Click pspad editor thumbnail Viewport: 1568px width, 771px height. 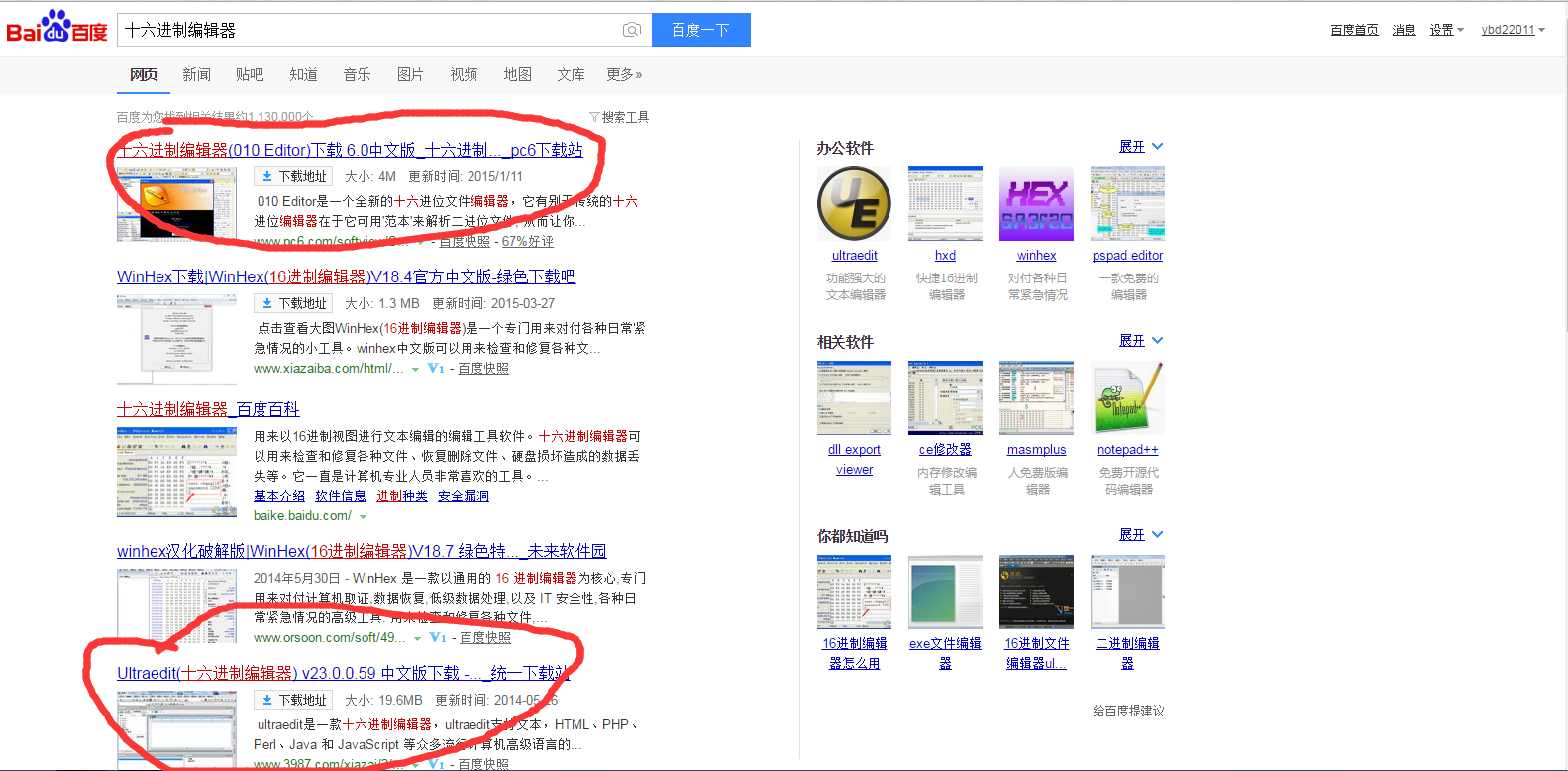tap(1127, 203)
